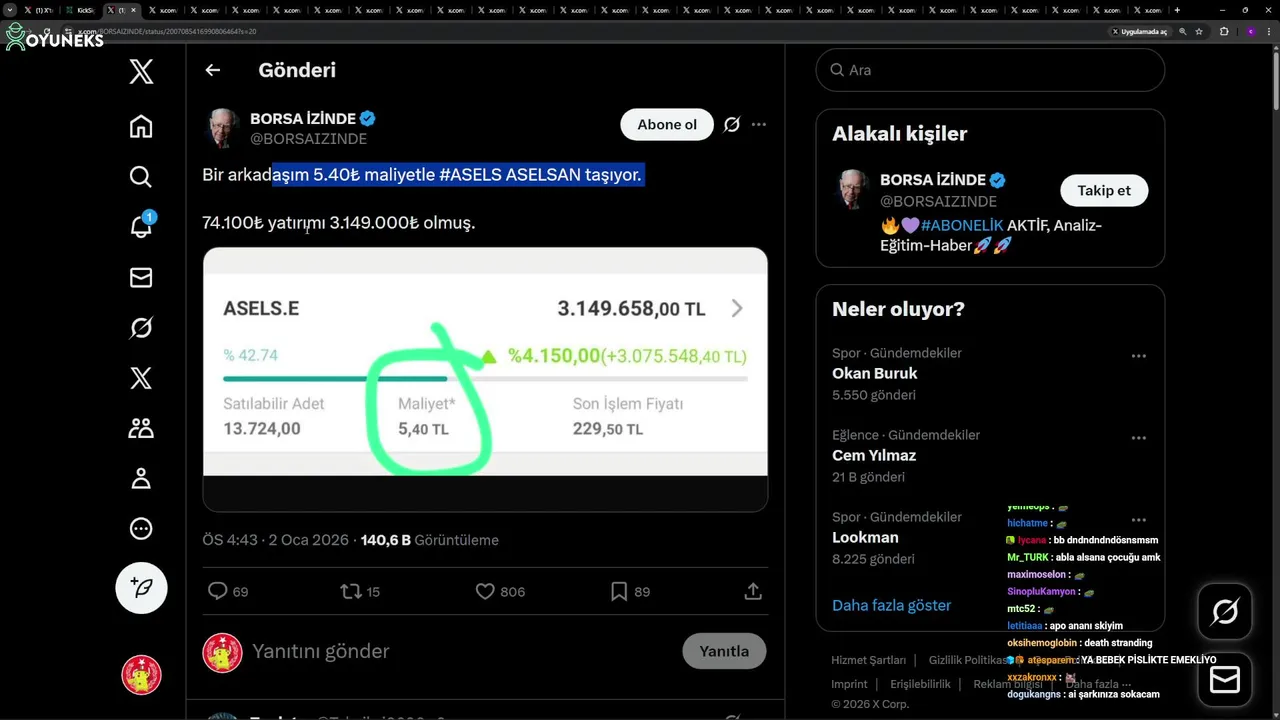The image size is (1280, 720).
Task: Click the #ASELS hashtag in the post
Action: [x=470, y=174]
